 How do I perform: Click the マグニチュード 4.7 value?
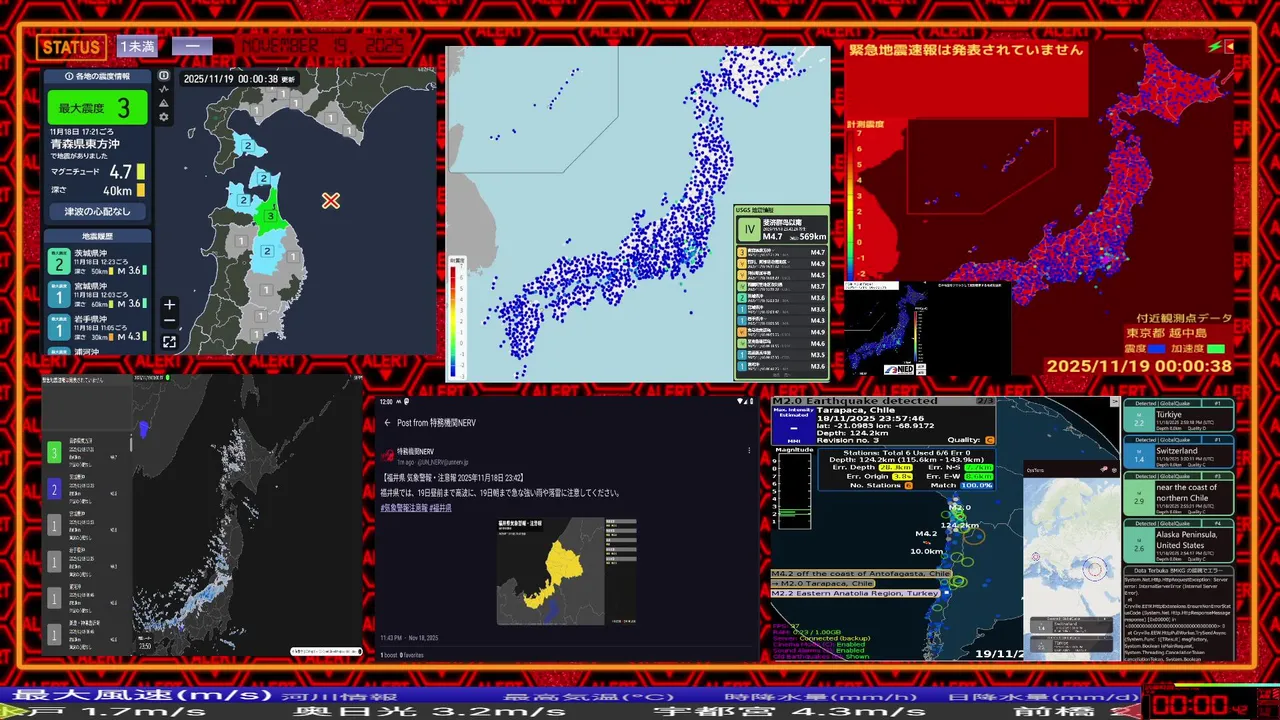121,172
